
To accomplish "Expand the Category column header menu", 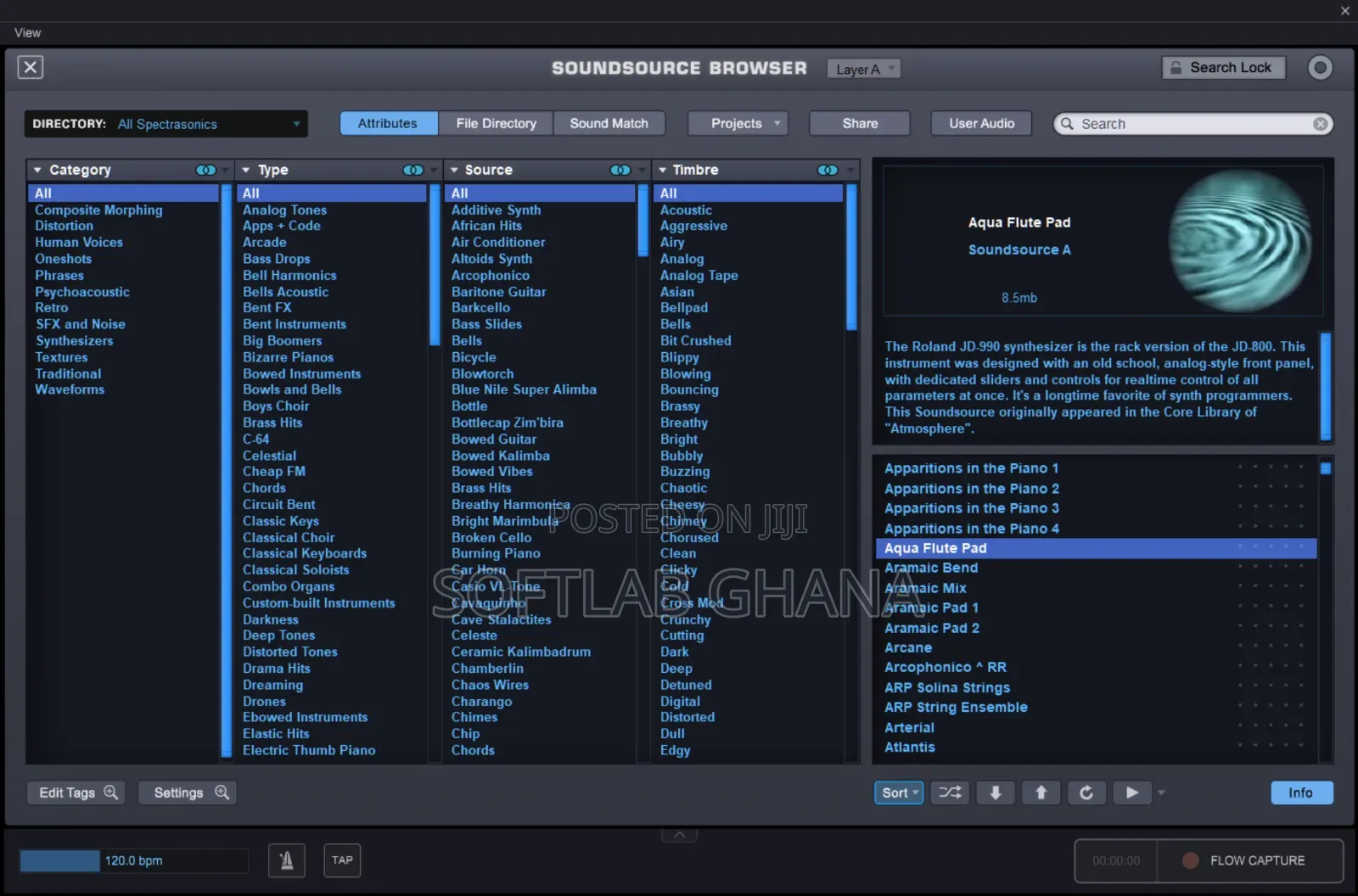I will pos(225,170).
